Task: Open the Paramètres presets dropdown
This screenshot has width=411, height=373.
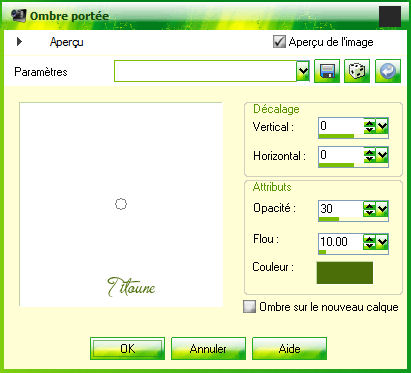Action: [x=303, y=71]
